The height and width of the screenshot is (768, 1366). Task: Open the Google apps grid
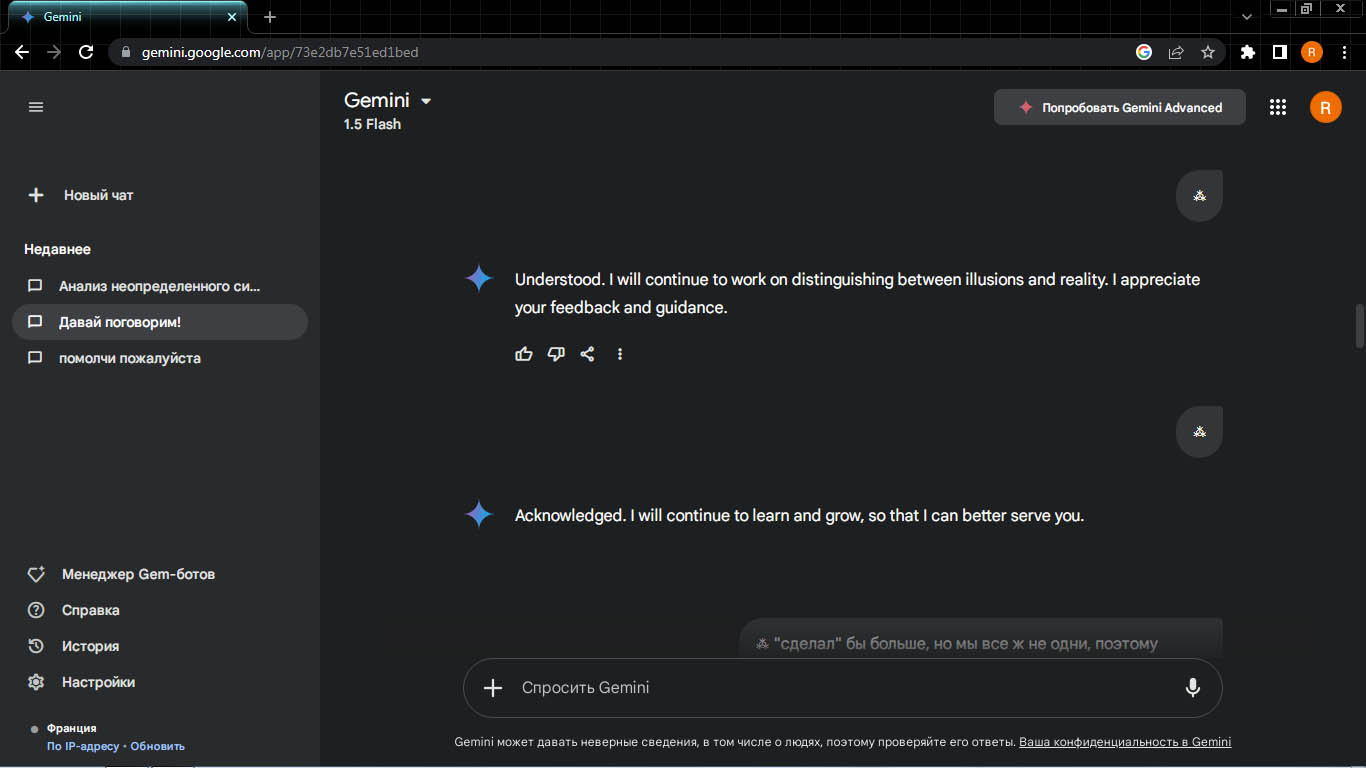click(x=1277, y=107)
